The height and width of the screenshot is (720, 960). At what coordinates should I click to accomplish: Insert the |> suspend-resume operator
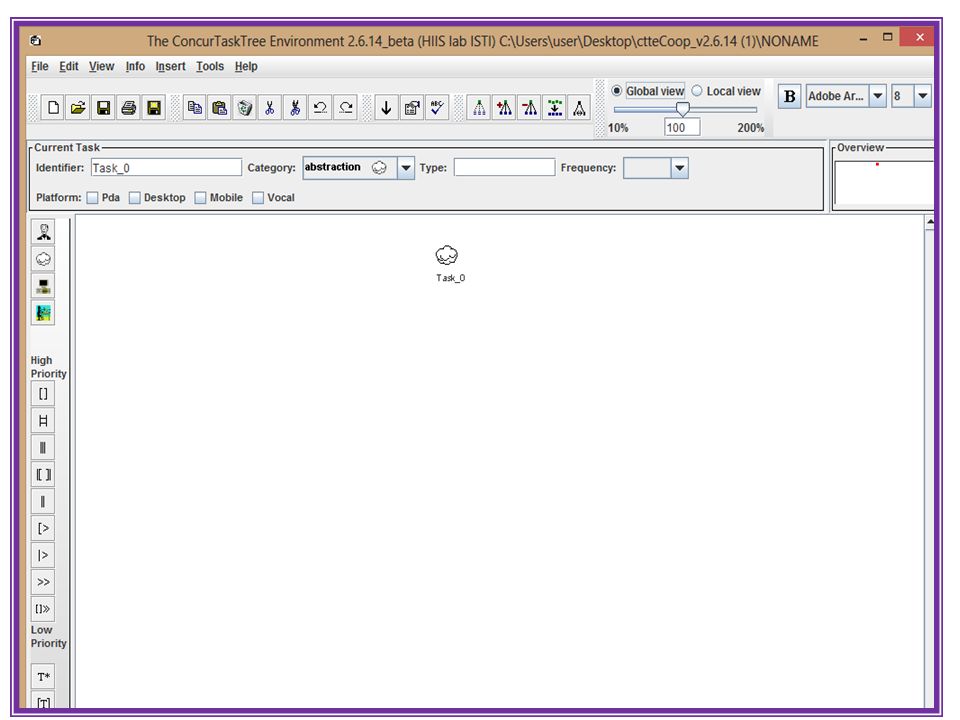pyautogui.click(x=43, y=555)
